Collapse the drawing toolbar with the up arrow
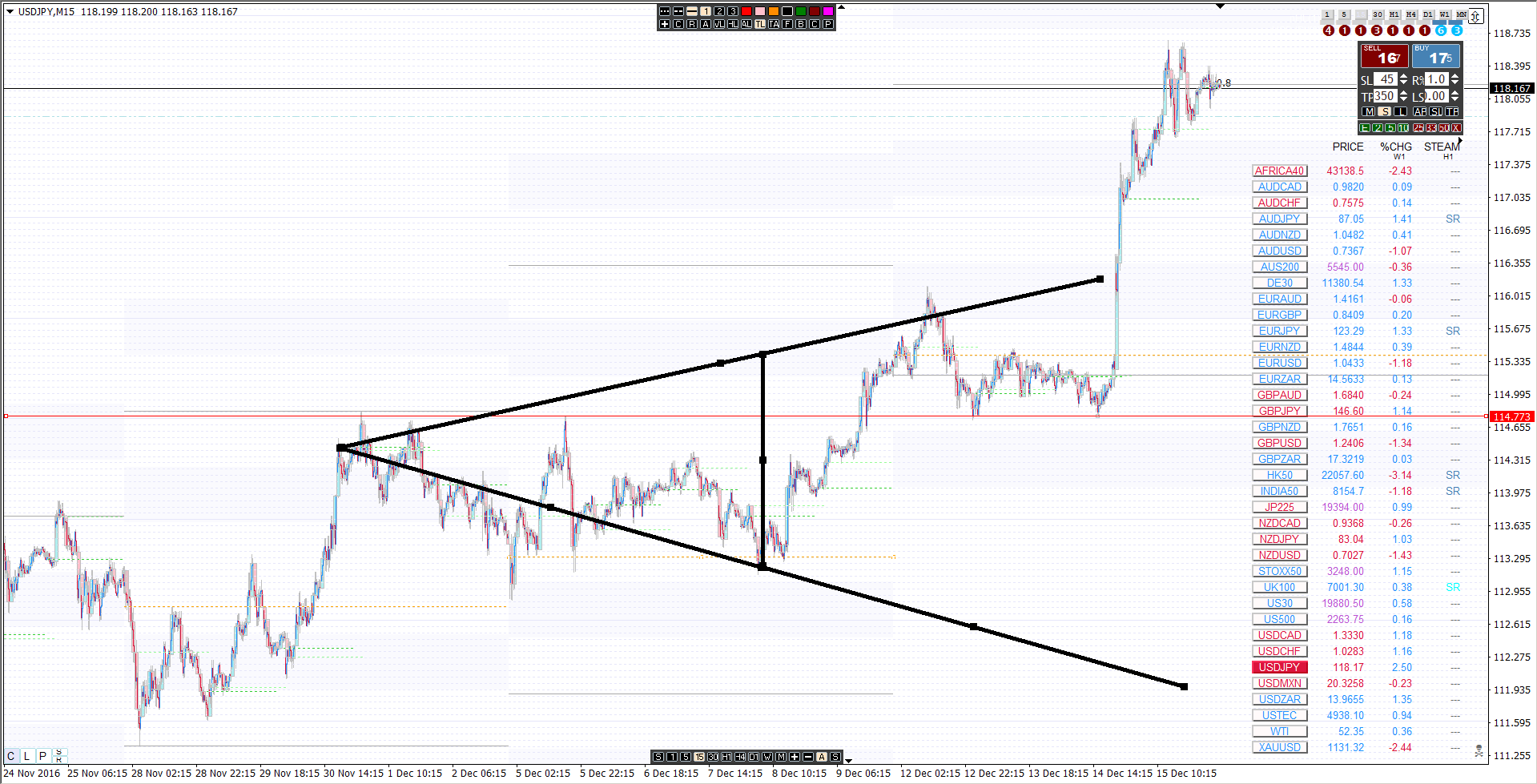 841,7
